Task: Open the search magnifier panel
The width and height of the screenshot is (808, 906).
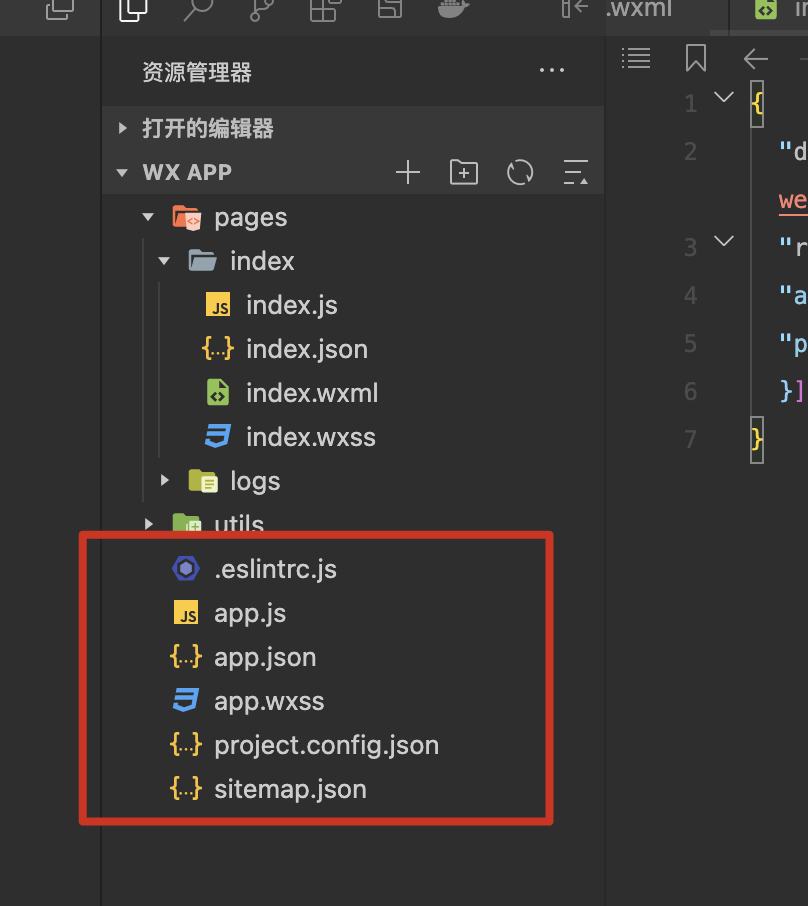Action: point(197,10)
